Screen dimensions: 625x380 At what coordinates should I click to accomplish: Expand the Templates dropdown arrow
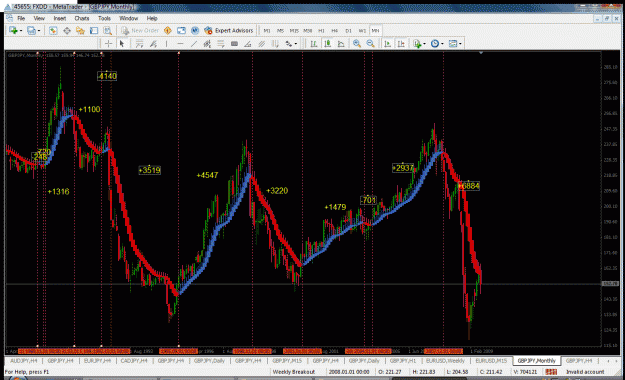coord(460,44)
